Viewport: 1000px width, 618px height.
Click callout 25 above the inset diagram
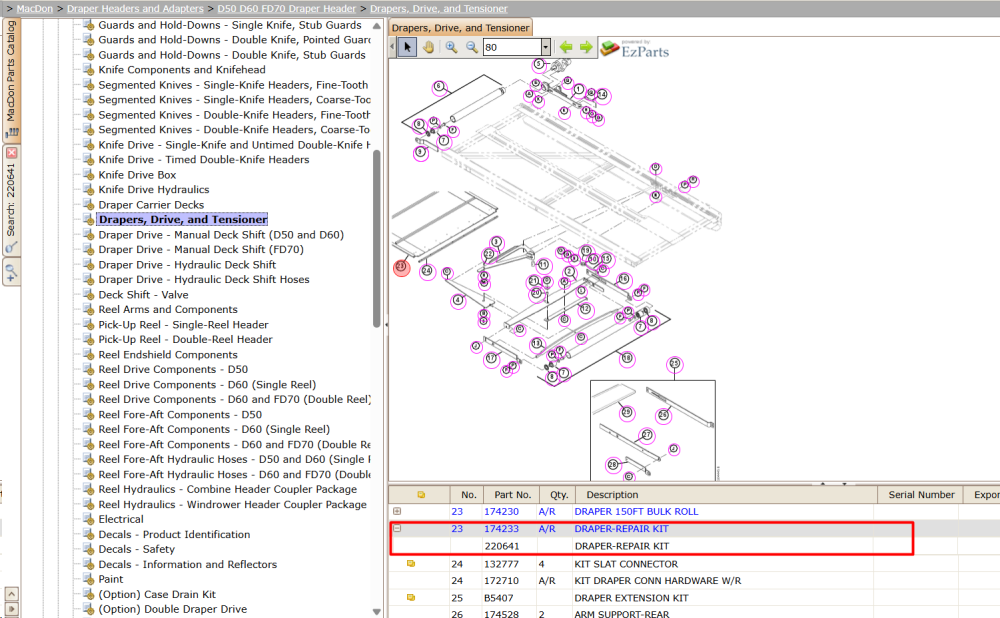click(x=674, y=364)
